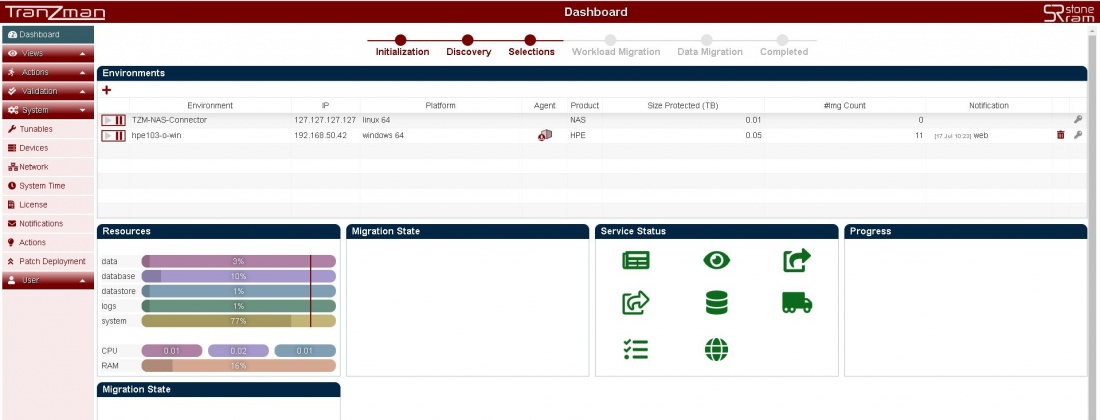The image size is (1100, 420).
Task: Click the agent icon for hpe103-o-win
Action: point(545,135)
